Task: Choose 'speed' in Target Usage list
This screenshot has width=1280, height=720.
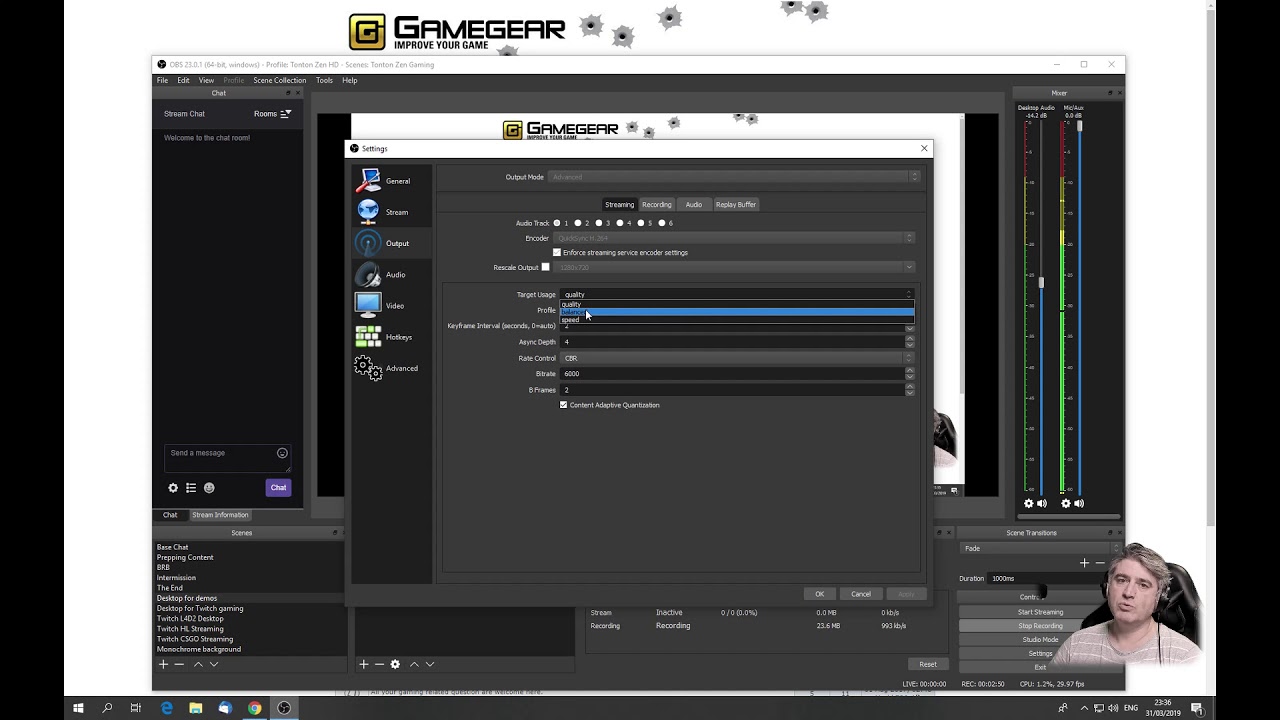Action: click(736, 320)
